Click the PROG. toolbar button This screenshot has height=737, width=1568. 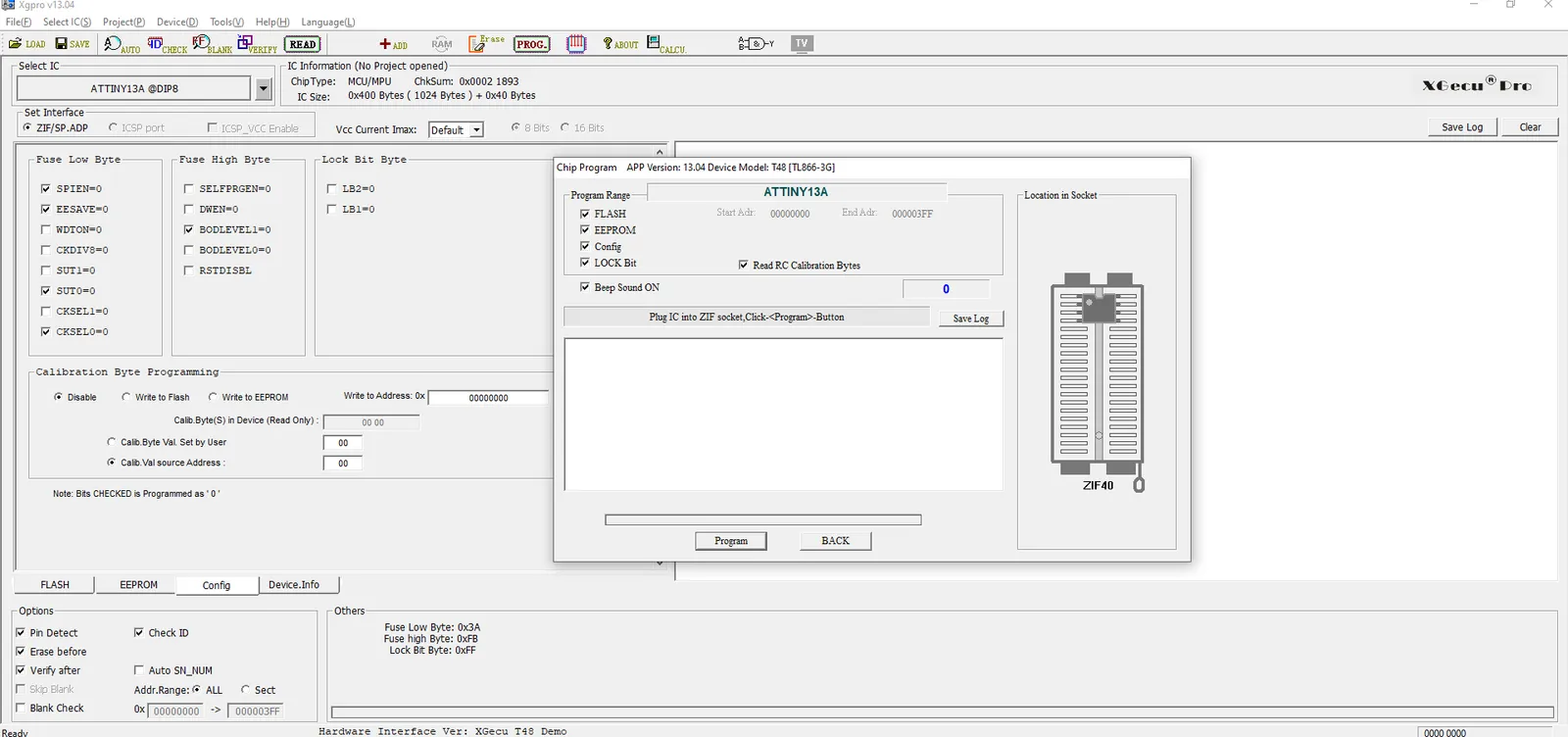coord(531,44)
